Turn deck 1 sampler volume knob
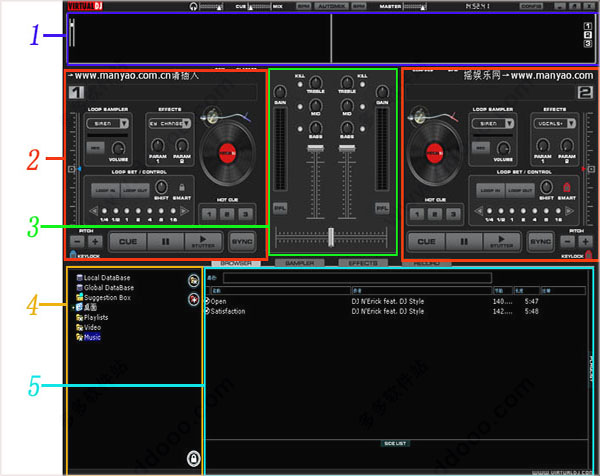The width and height of the screenshot is (600, 476). [x=118, y=148]
